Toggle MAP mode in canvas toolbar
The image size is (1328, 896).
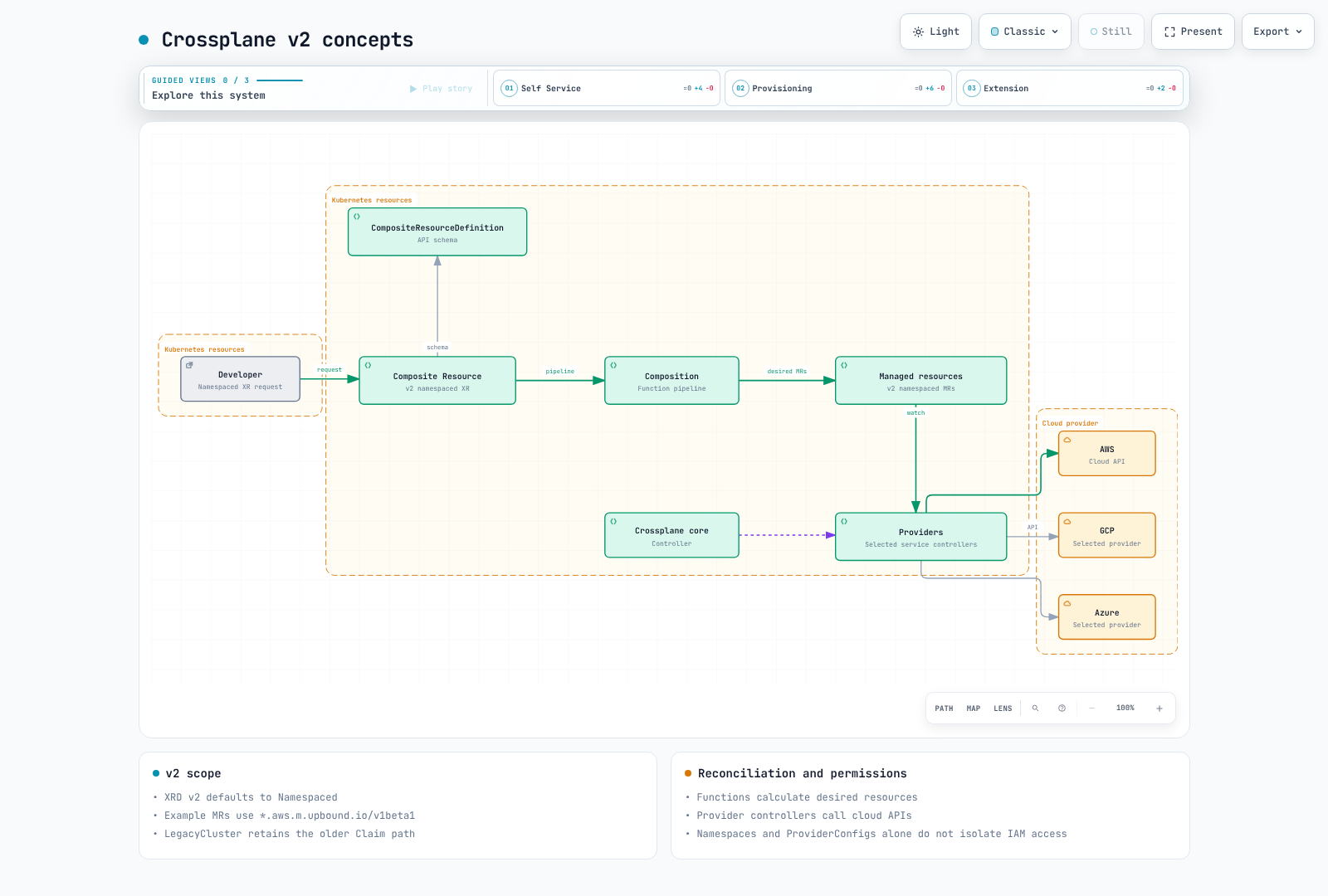pyautogui.click(x=974, y=709)
